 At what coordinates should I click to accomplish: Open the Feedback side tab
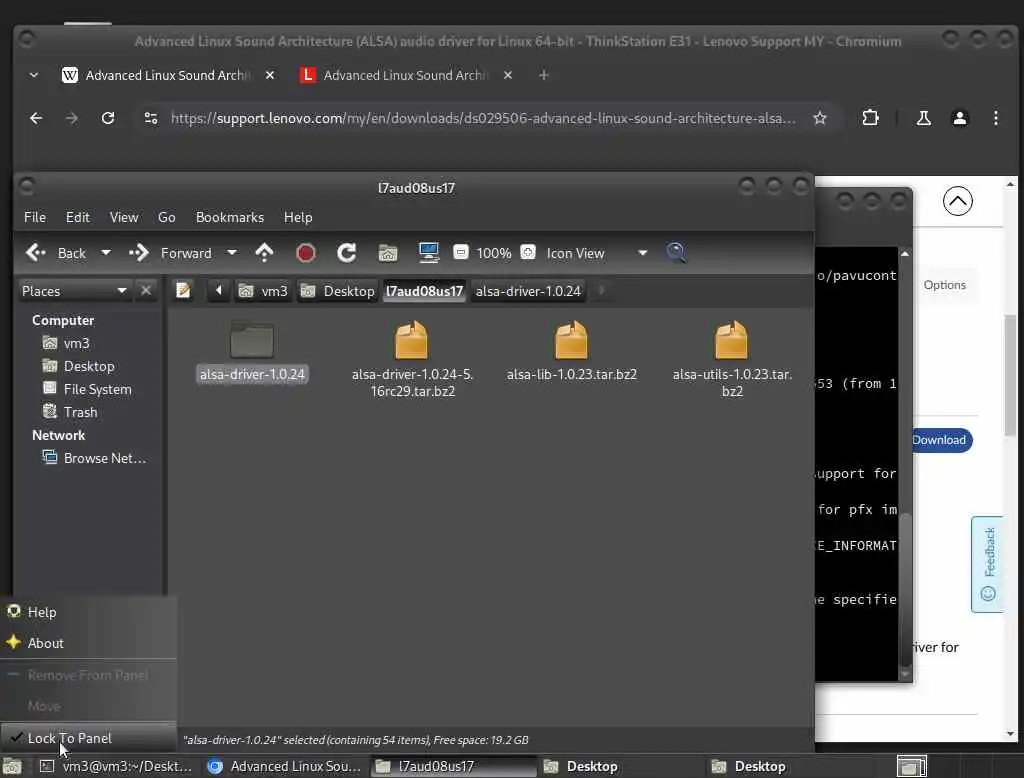click(x=987, y=564)
